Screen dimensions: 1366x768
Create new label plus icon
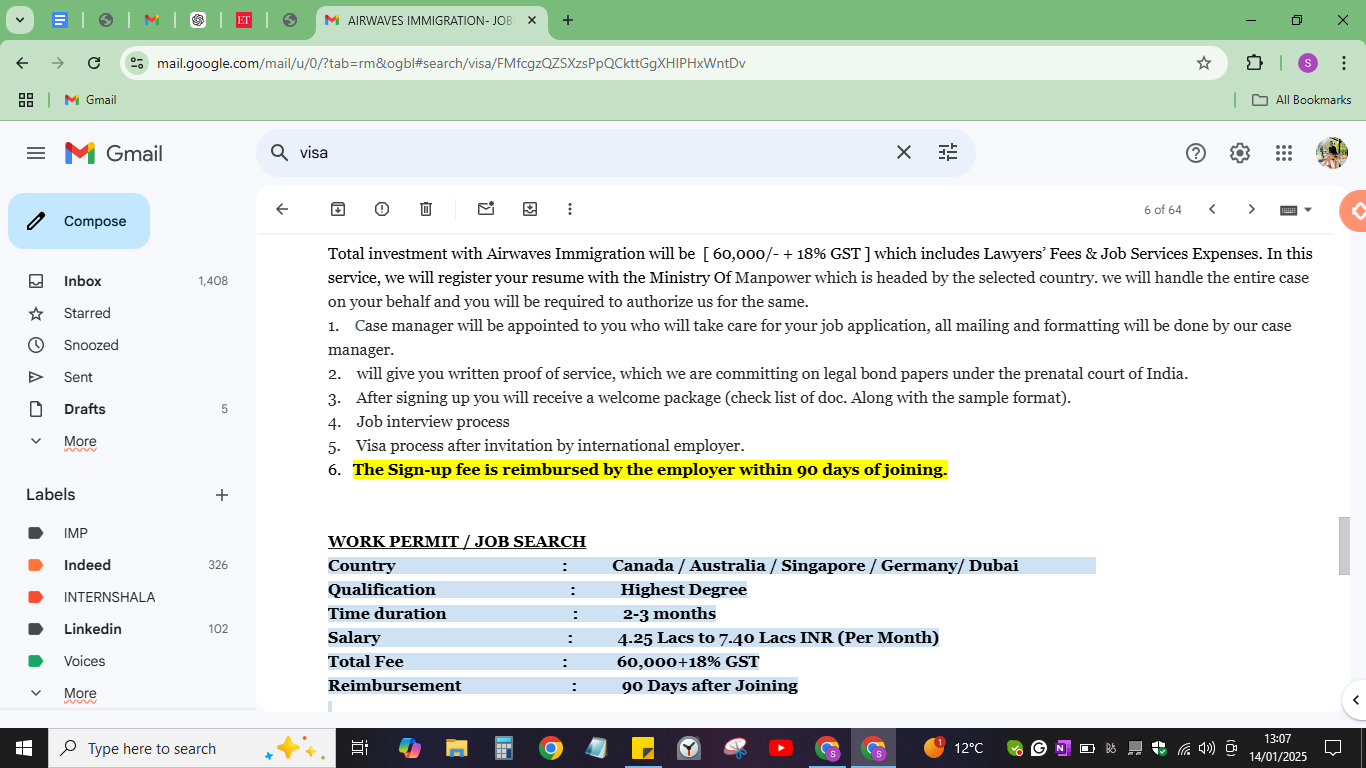[222, 495]
